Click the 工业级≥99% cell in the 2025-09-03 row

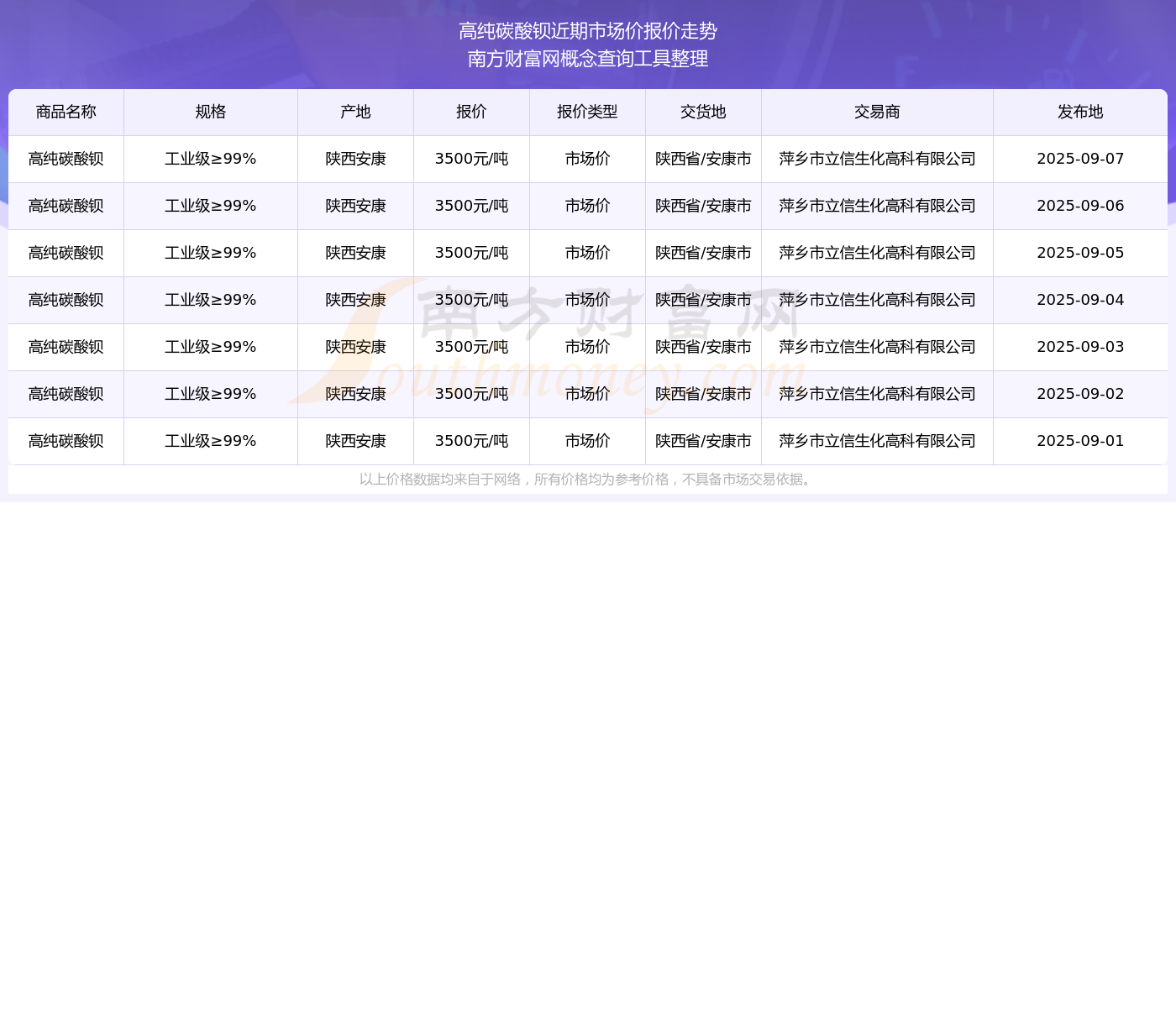click(210, 348)
